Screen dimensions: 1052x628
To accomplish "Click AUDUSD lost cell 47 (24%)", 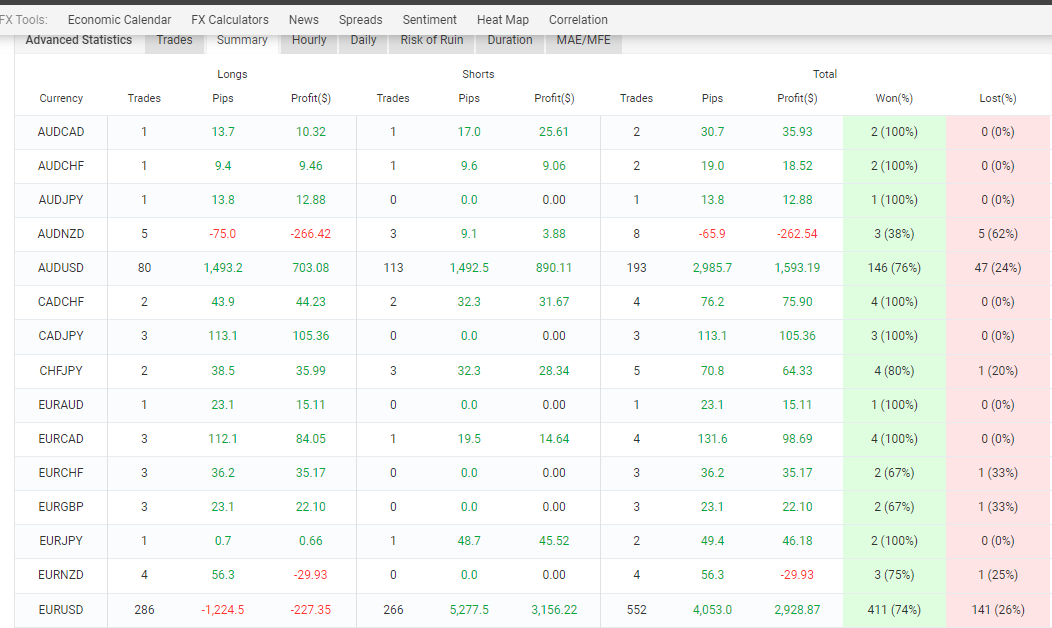I will (998, 268).
